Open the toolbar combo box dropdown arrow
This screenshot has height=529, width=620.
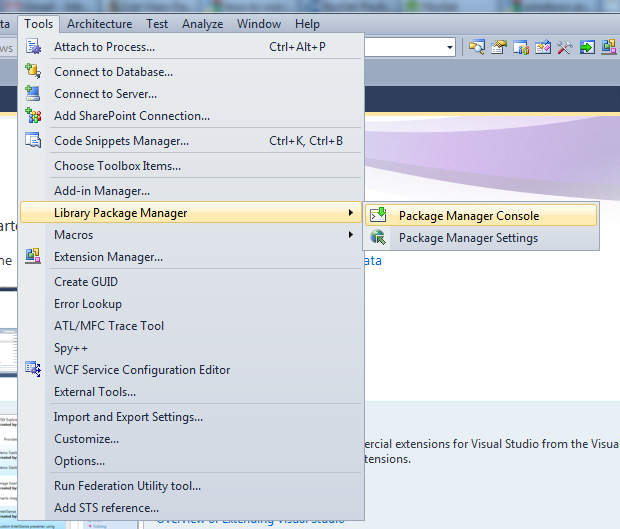point(450,47)
